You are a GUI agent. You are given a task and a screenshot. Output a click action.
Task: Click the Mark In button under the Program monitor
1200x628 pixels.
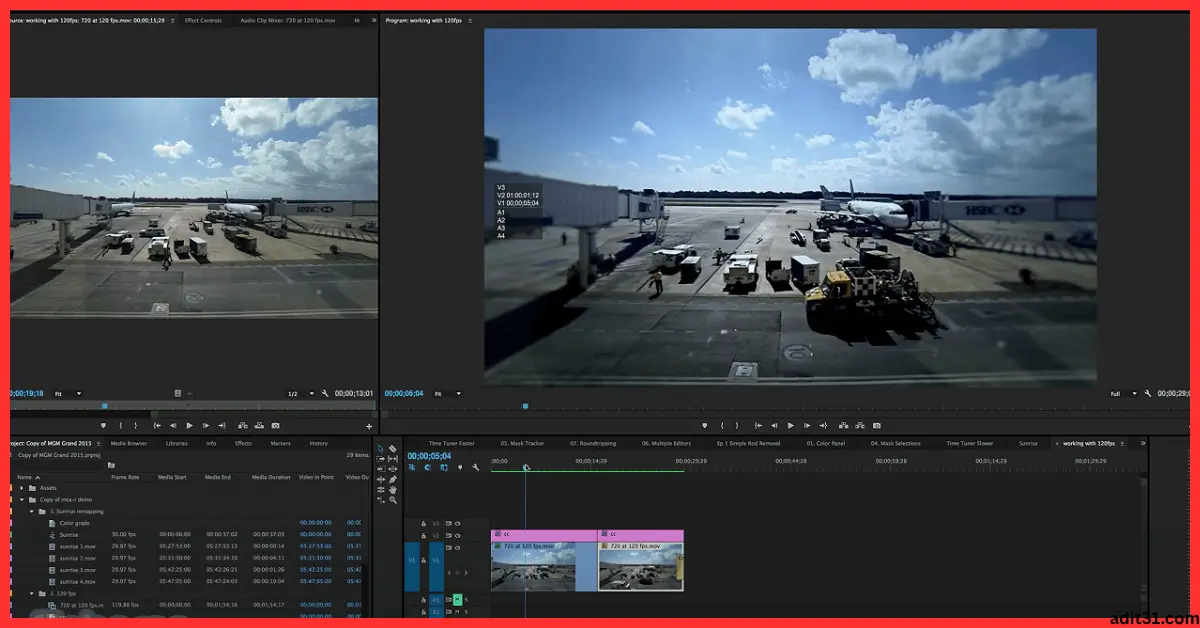click(722, 425)
